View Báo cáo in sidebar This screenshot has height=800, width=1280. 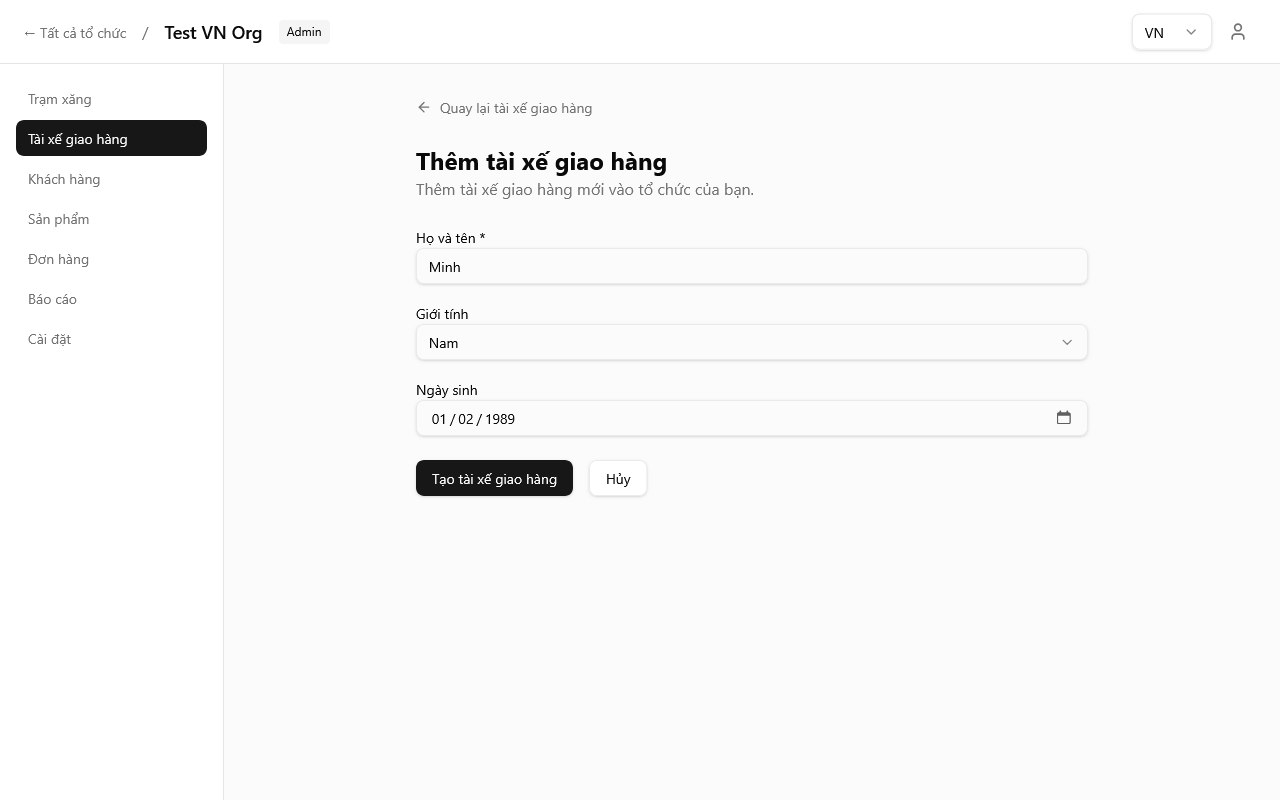[x=53, y=299]
